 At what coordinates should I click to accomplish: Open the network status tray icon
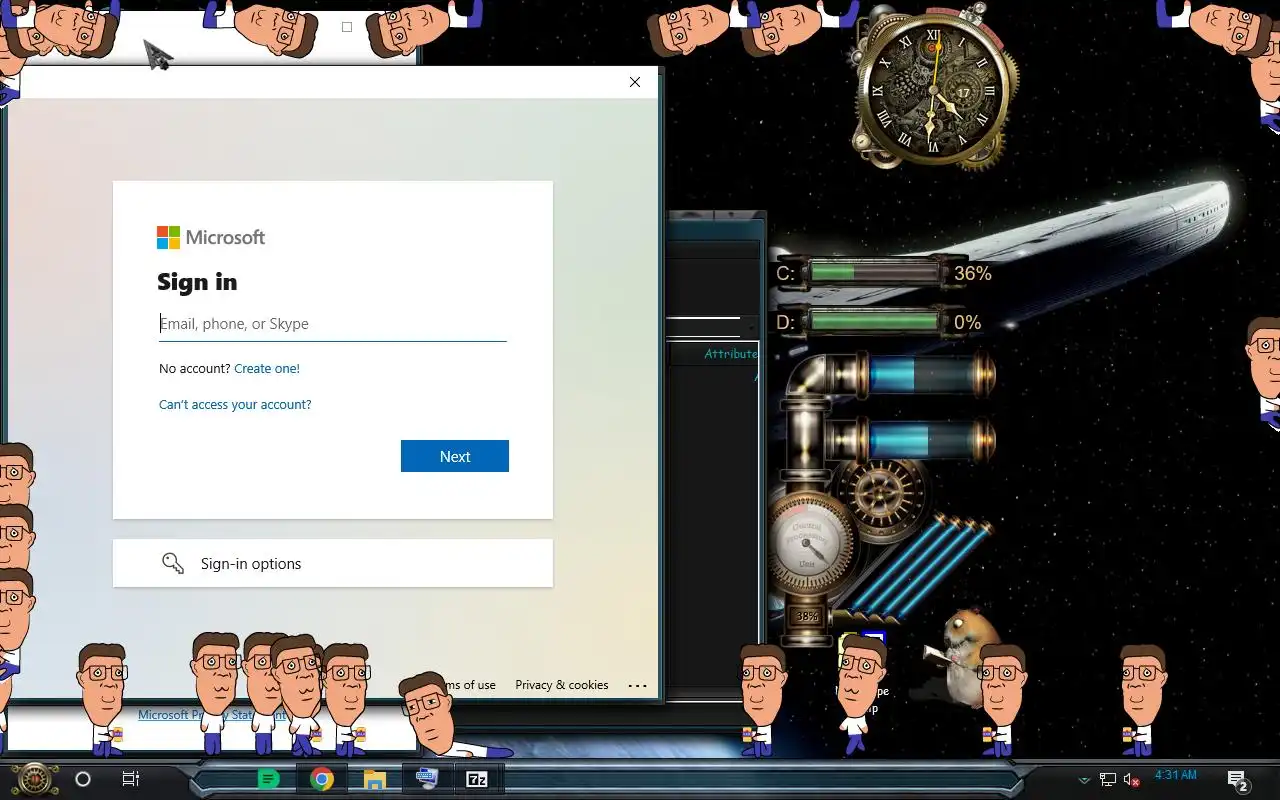pyautogui.click(x=1108, y=780)
